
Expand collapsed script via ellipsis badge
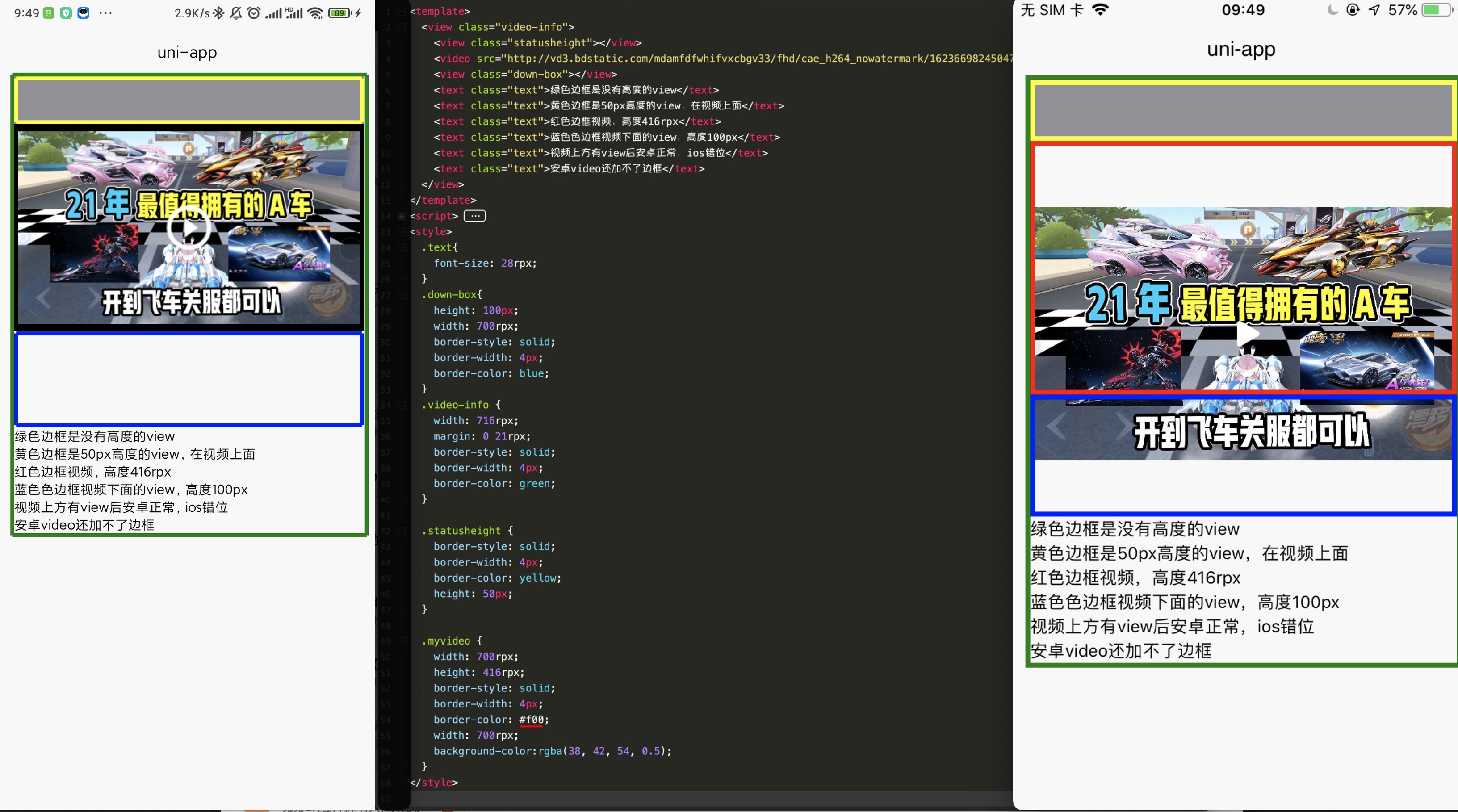(474, 216)
